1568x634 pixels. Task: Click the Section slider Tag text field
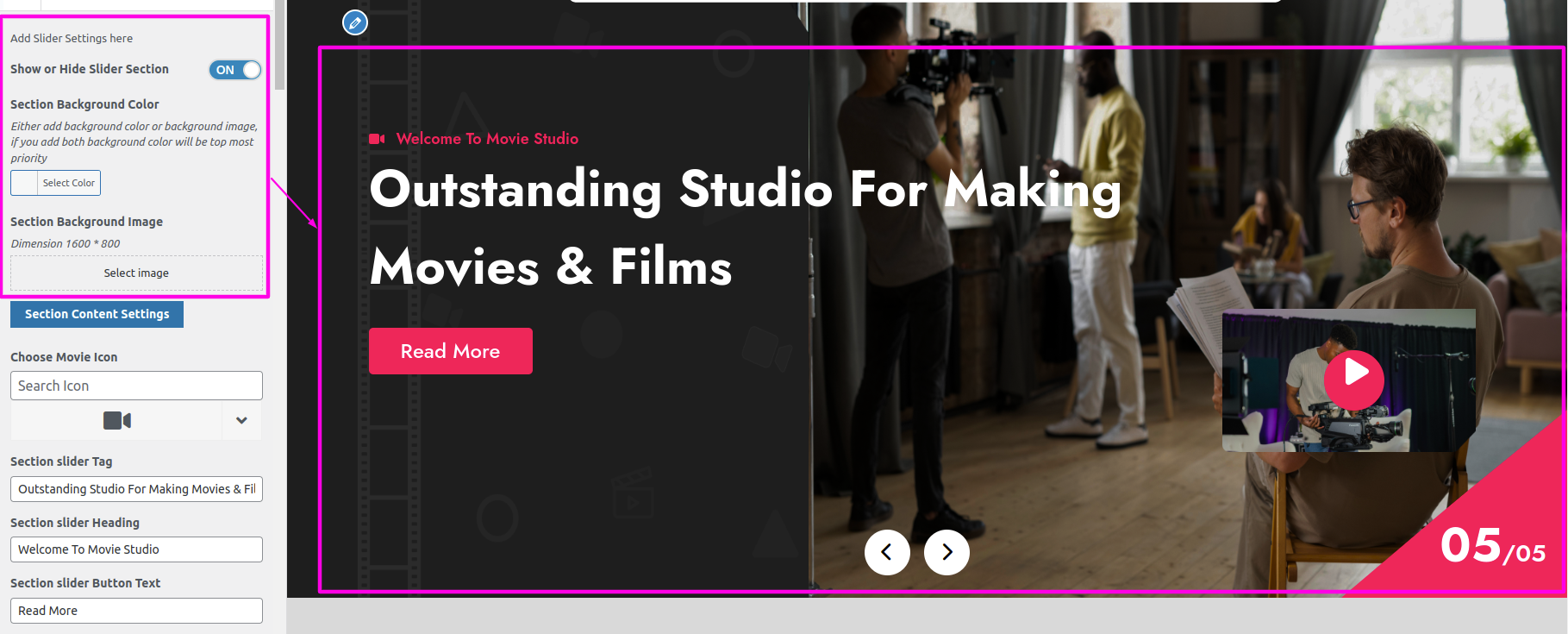(x=136, y=489)
